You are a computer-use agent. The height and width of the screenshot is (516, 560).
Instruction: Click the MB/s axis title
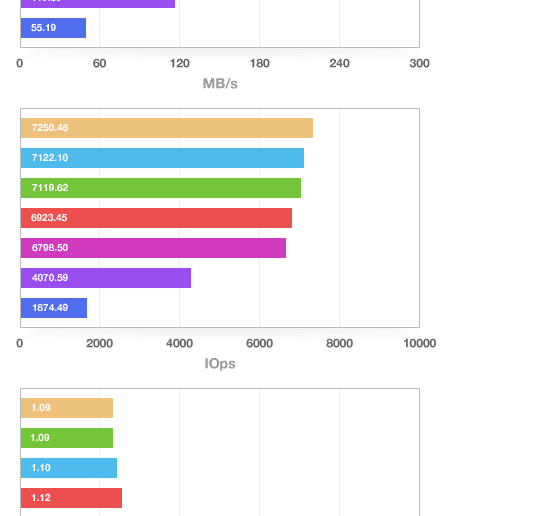pos(220,84)
